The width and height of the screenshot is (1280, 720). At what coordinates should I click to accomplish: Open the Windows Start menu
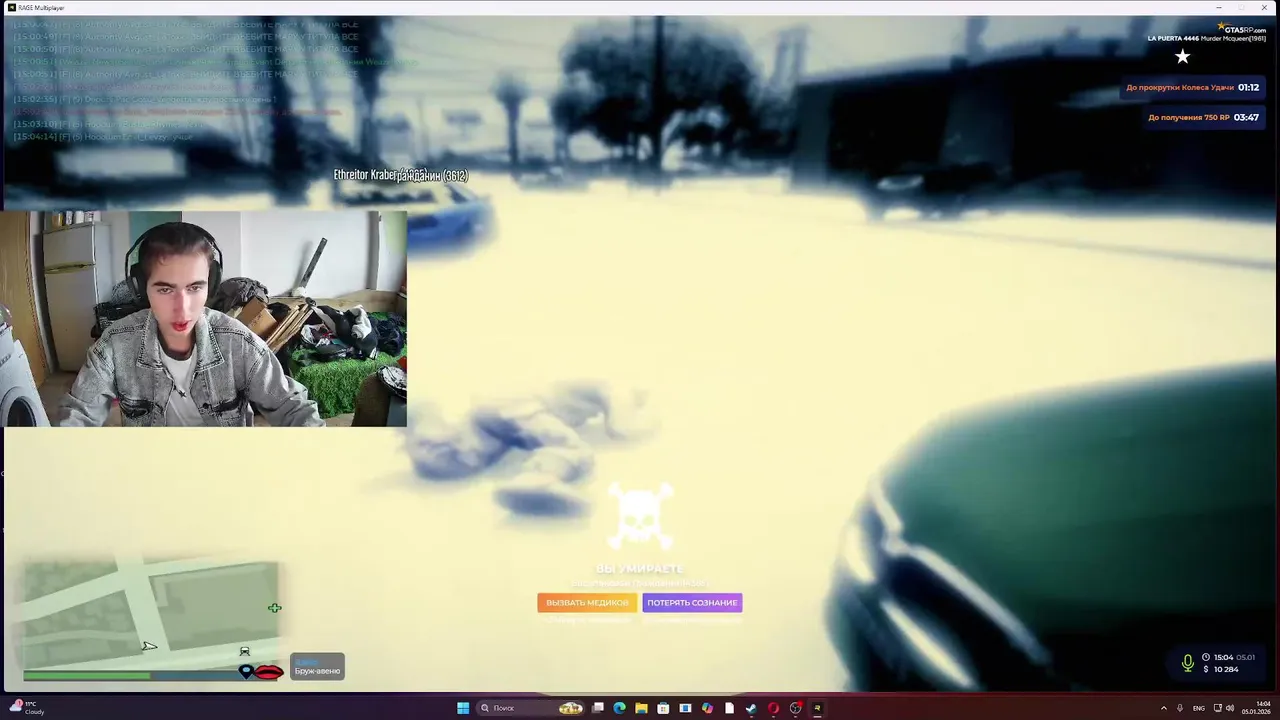463,708
